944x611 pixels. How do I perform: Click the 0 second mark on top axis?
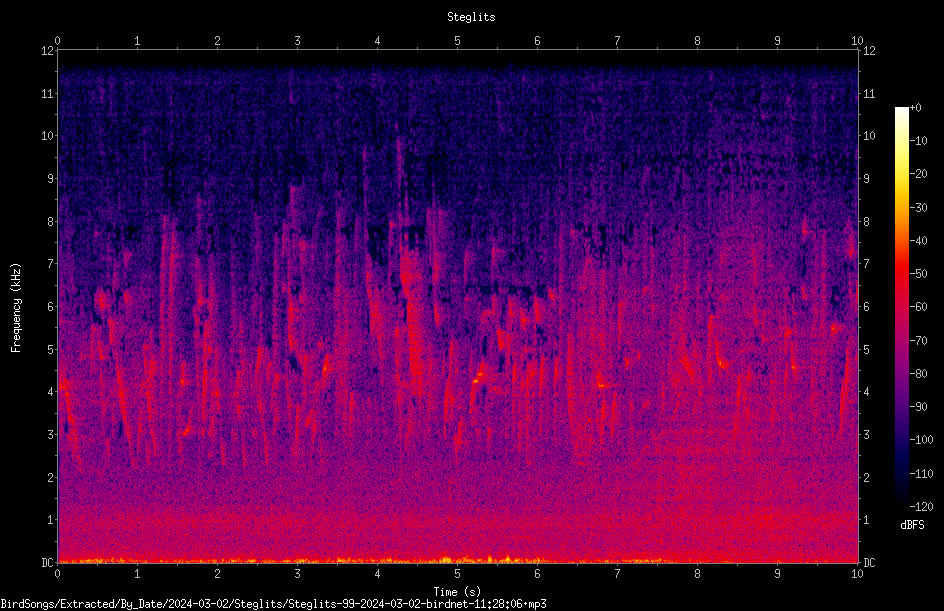point(57,41)
